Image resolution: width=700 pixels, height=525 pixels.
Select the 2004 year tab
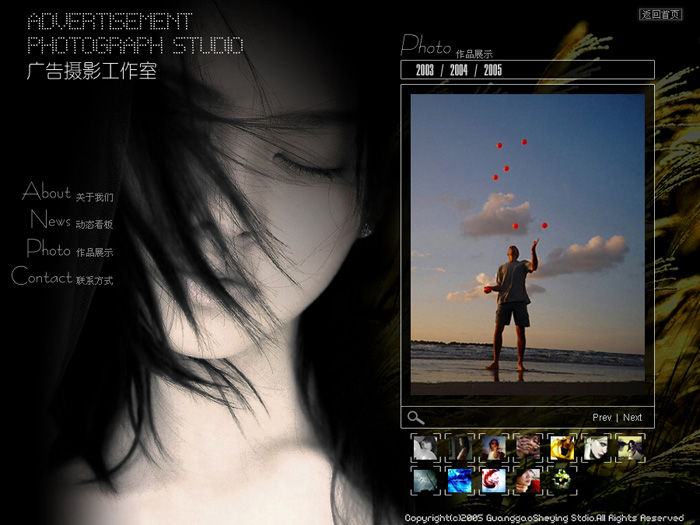pyautogui.click(x=458, y=70)
